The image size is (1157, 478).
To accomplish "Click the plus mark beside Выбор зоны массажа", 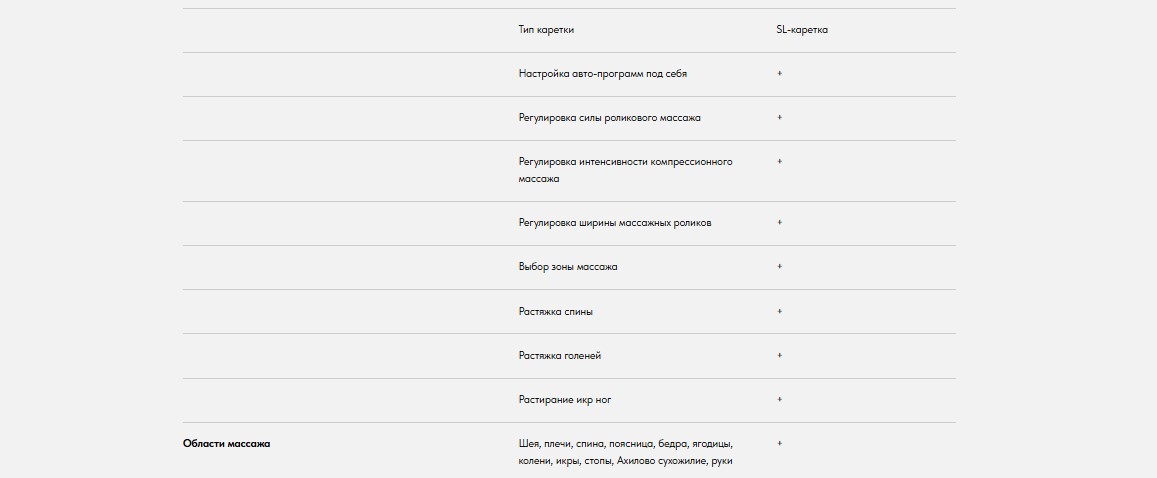I will pos(780,267).
